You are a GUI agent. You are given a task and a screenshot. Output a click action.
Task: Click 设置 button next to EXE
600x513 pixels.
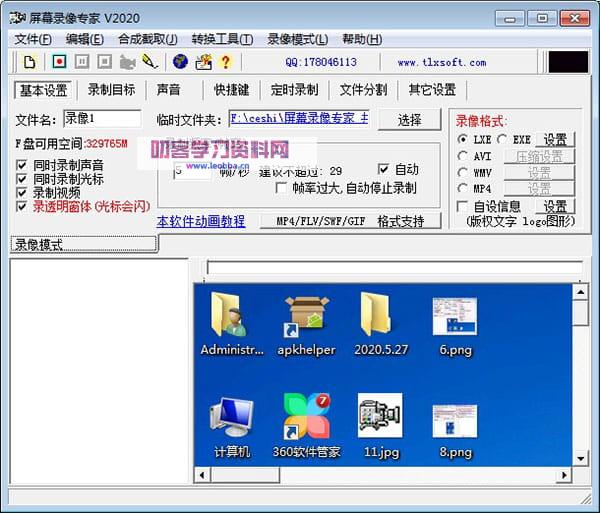tap(555, 140)
